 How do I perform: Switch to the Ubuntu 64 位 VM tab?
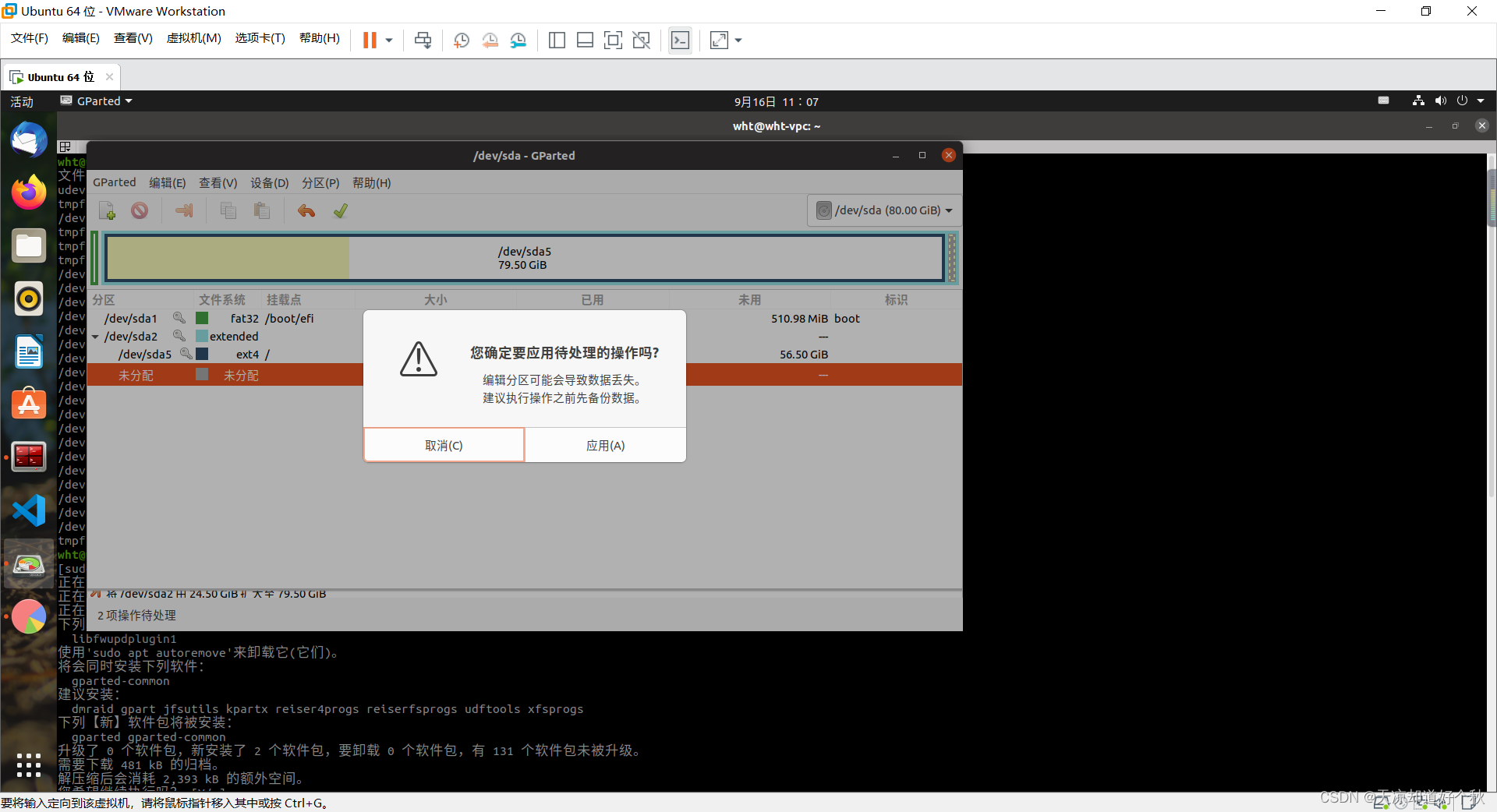pyautogui.click(x=61, y=76)
